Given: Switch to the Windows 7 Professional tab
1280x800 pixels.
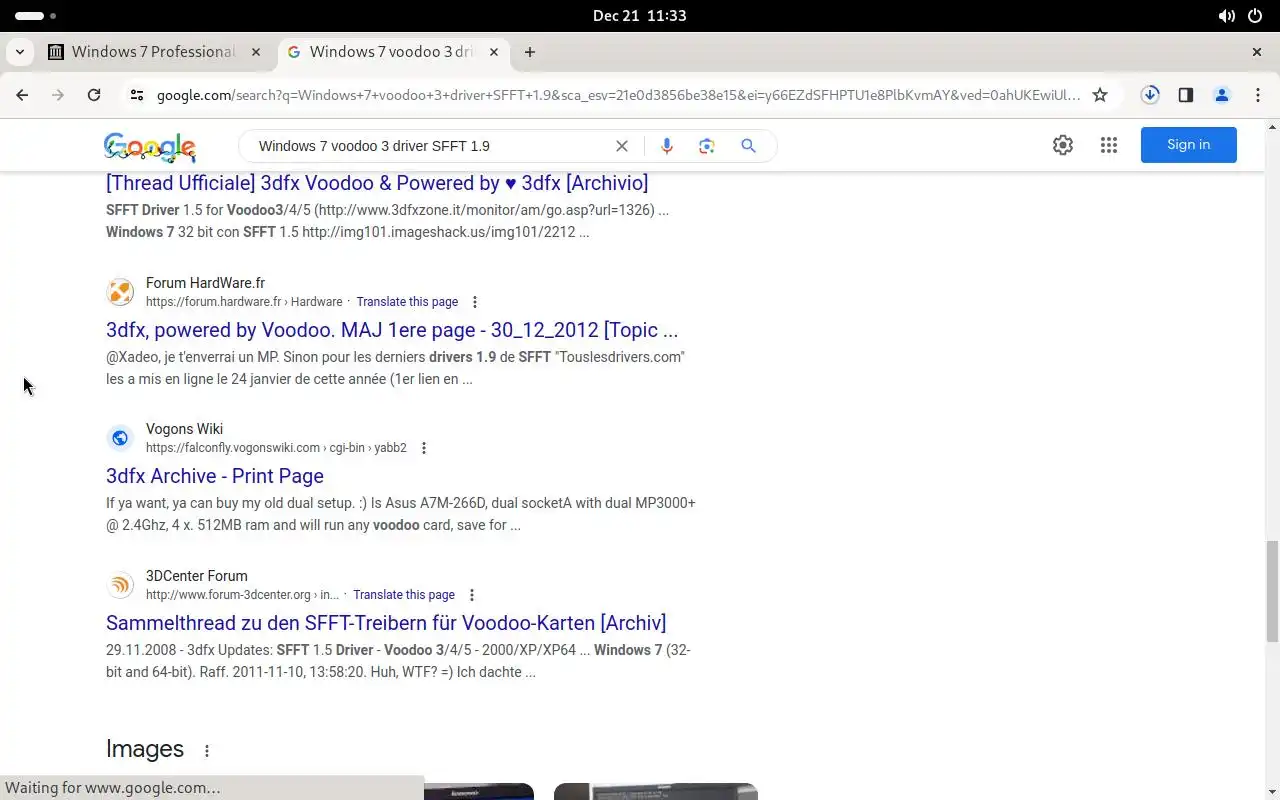Looking at the screenshot, I should (x=155, y=52).
